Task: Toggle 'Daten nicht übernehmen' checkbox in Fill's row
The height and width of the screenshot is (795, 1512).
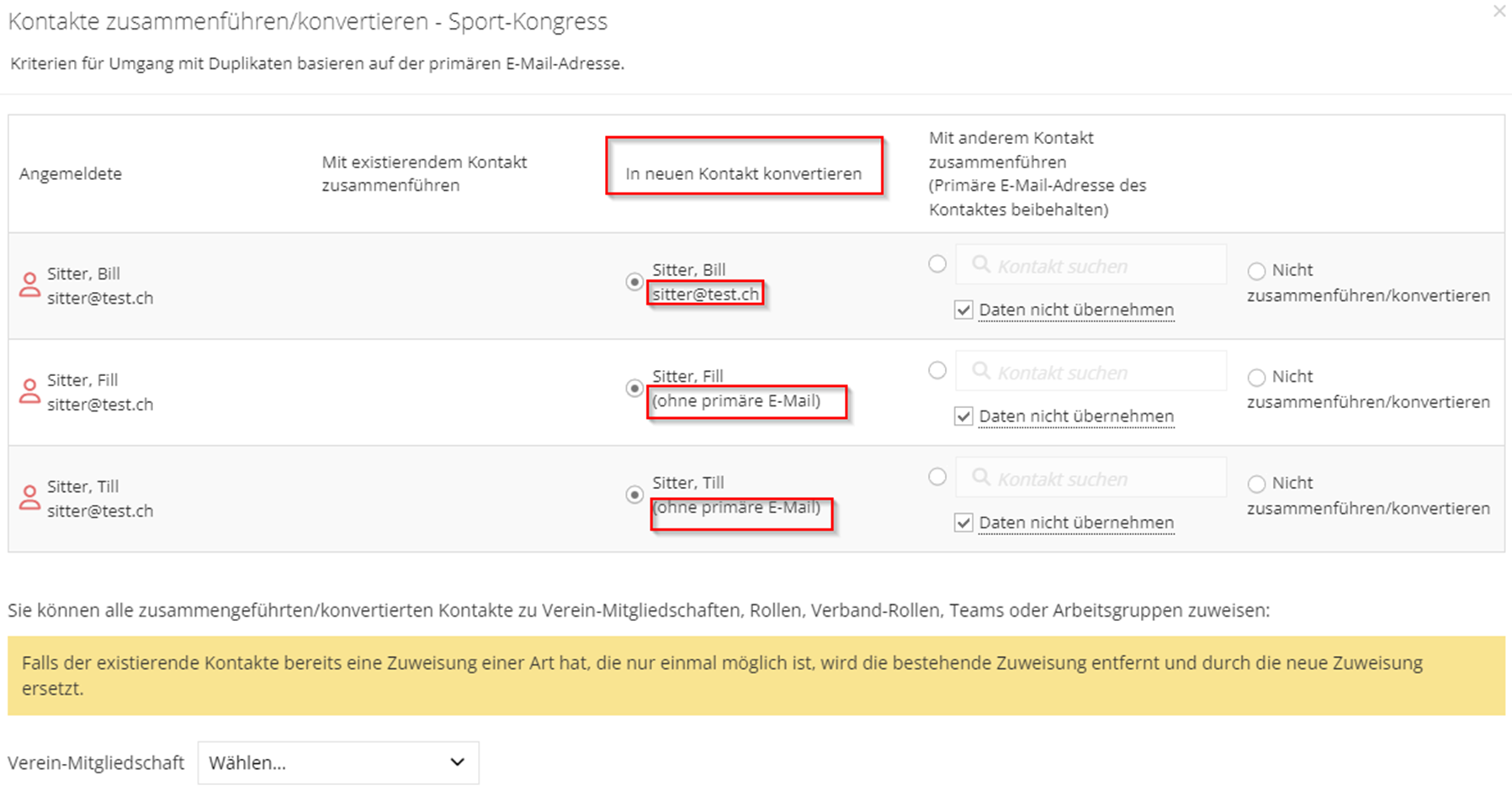Action: [x=963, y=416]
